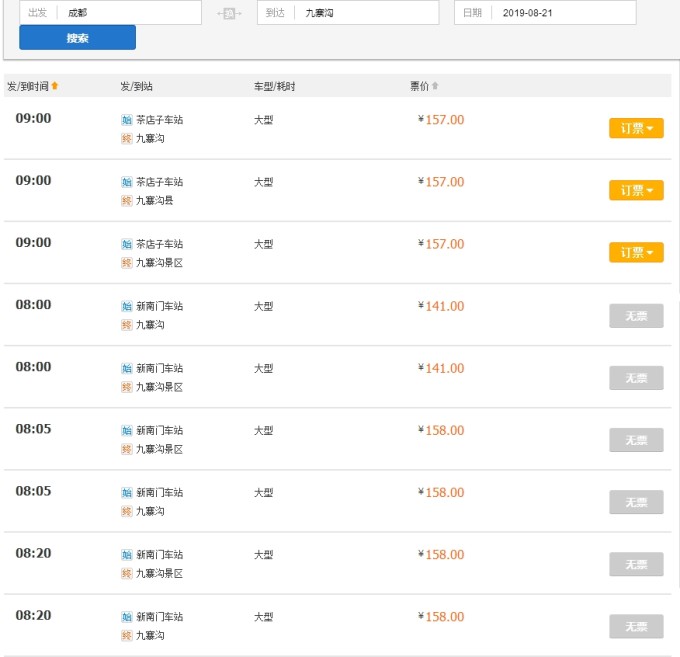
Task: Swap departure and arrival cities icon
Action: point(229,13)
